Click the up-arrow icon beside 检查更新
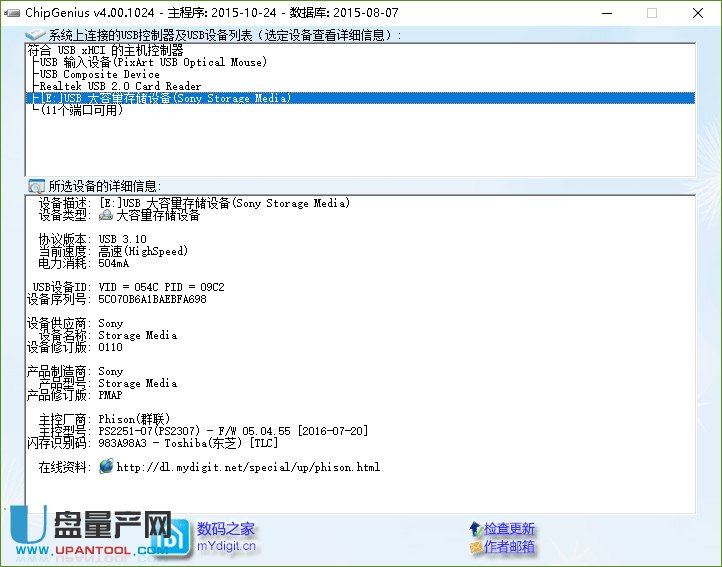This screenshot has height=567, width=722. coord(474,528)
